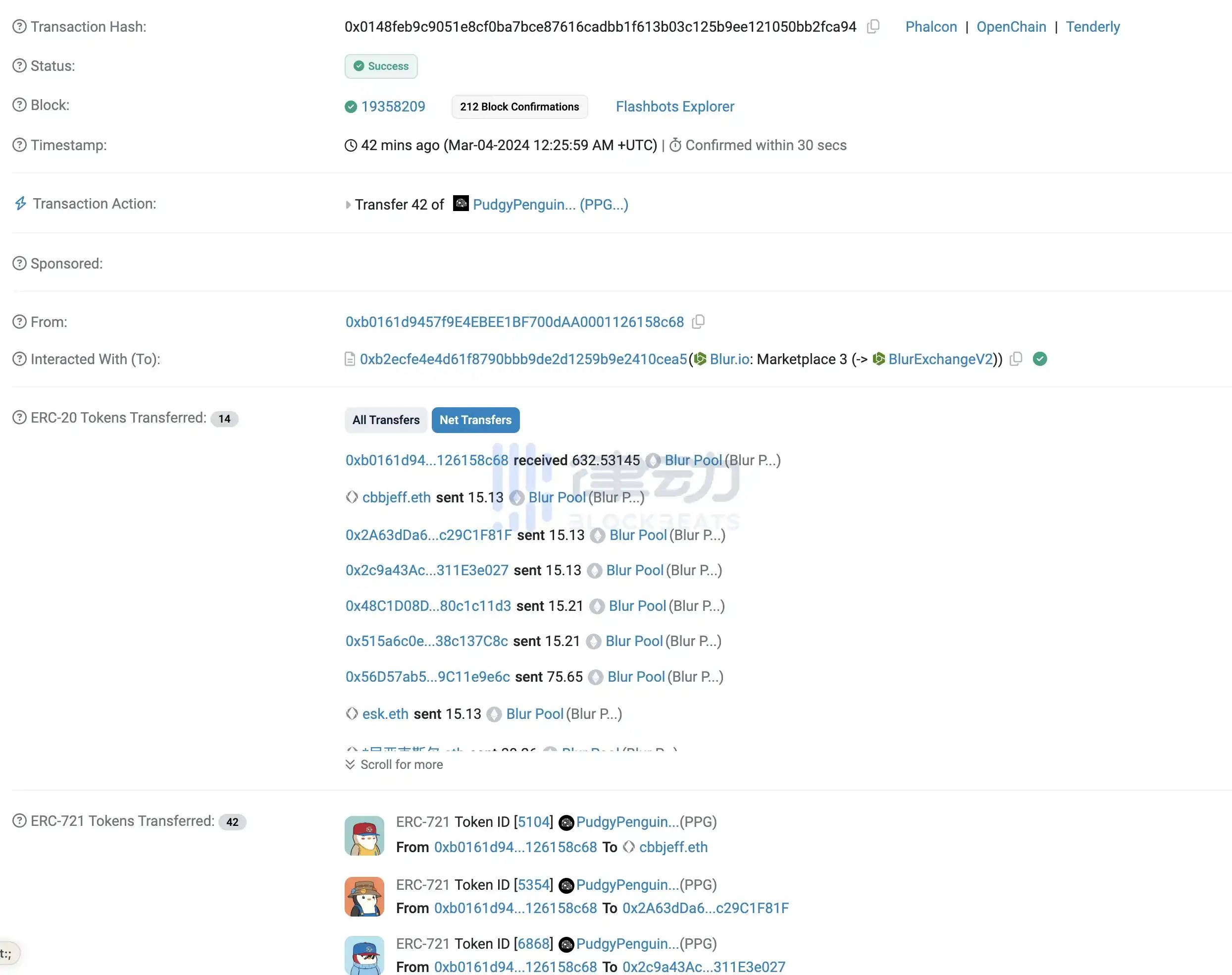
Task: Click the contract document icon before 0xb2ecfe4e
Action: tap(350, 359)
